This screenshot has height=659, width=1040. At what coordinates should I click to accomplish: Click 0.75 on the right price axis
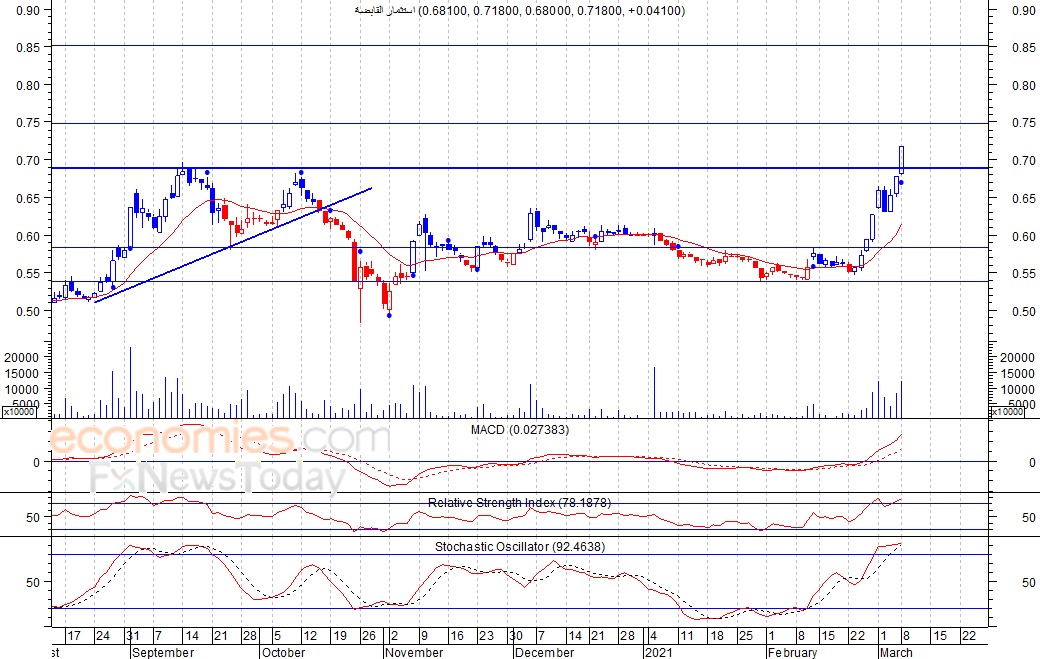1023,122
